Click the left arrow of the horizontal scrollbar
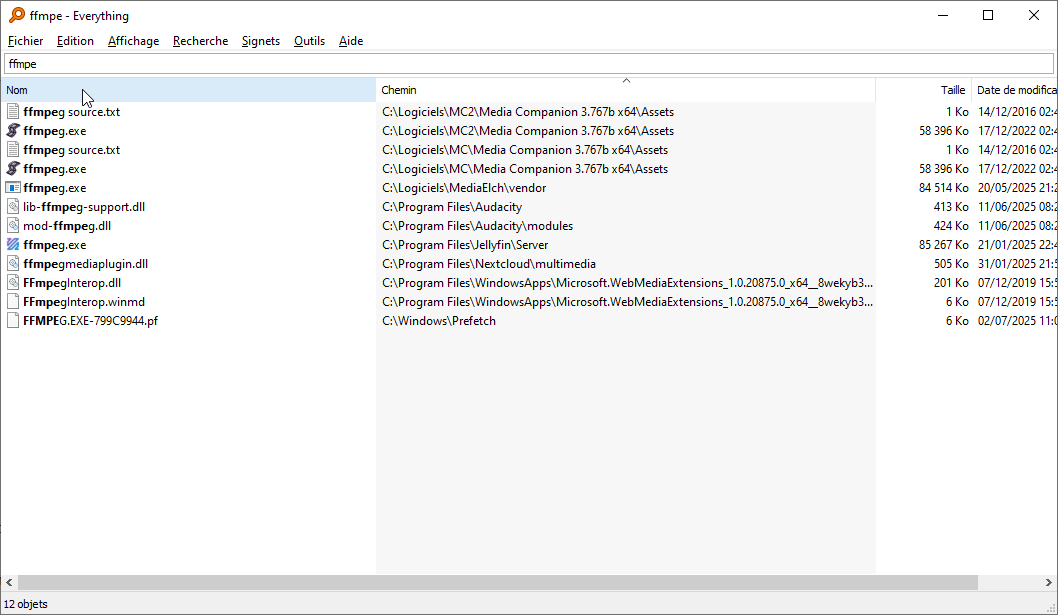1058x615 pixels. [x=9, y=582]
